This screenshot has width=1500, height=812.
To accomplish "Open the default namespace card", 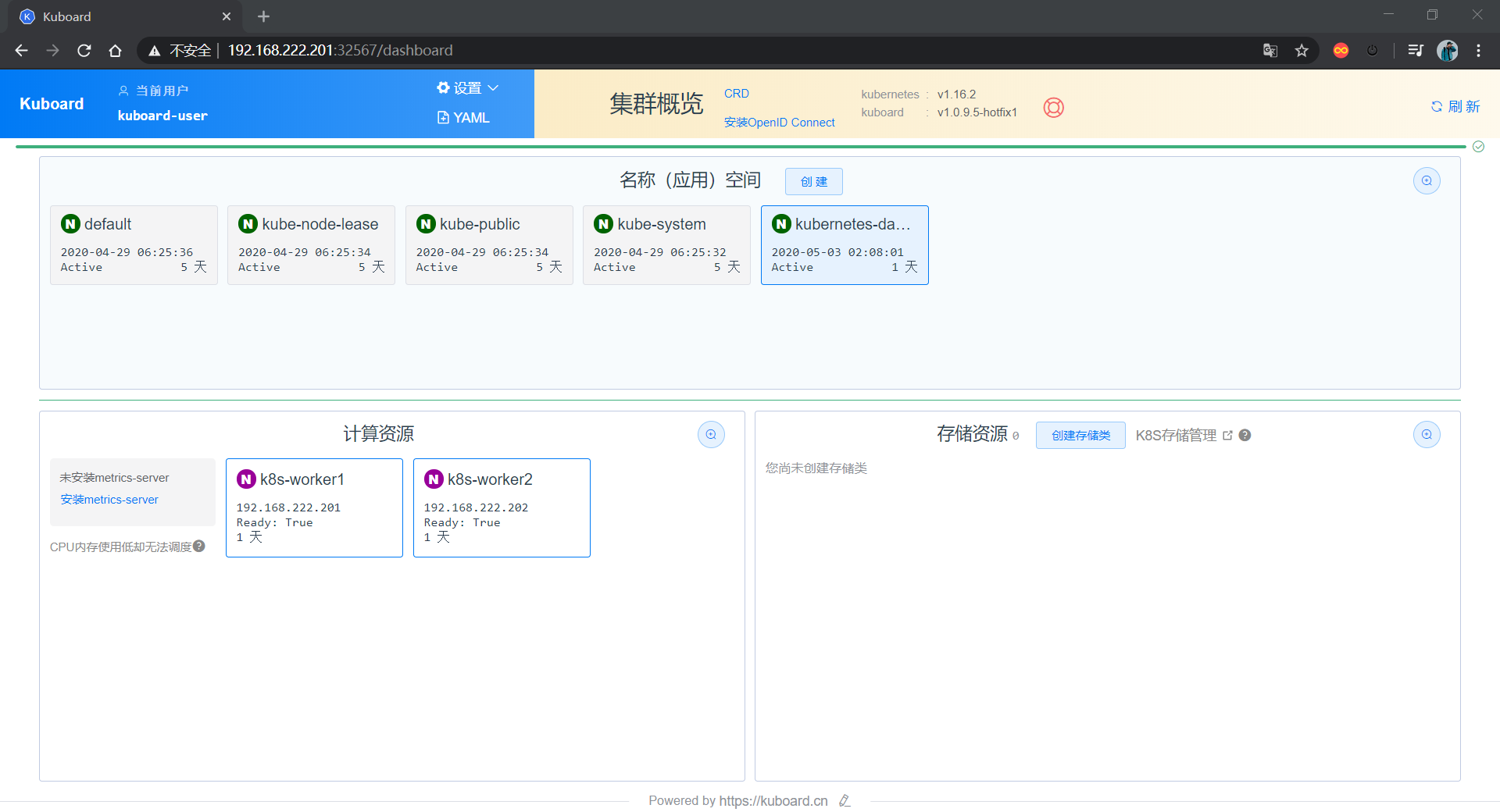I will pos(134,245).
